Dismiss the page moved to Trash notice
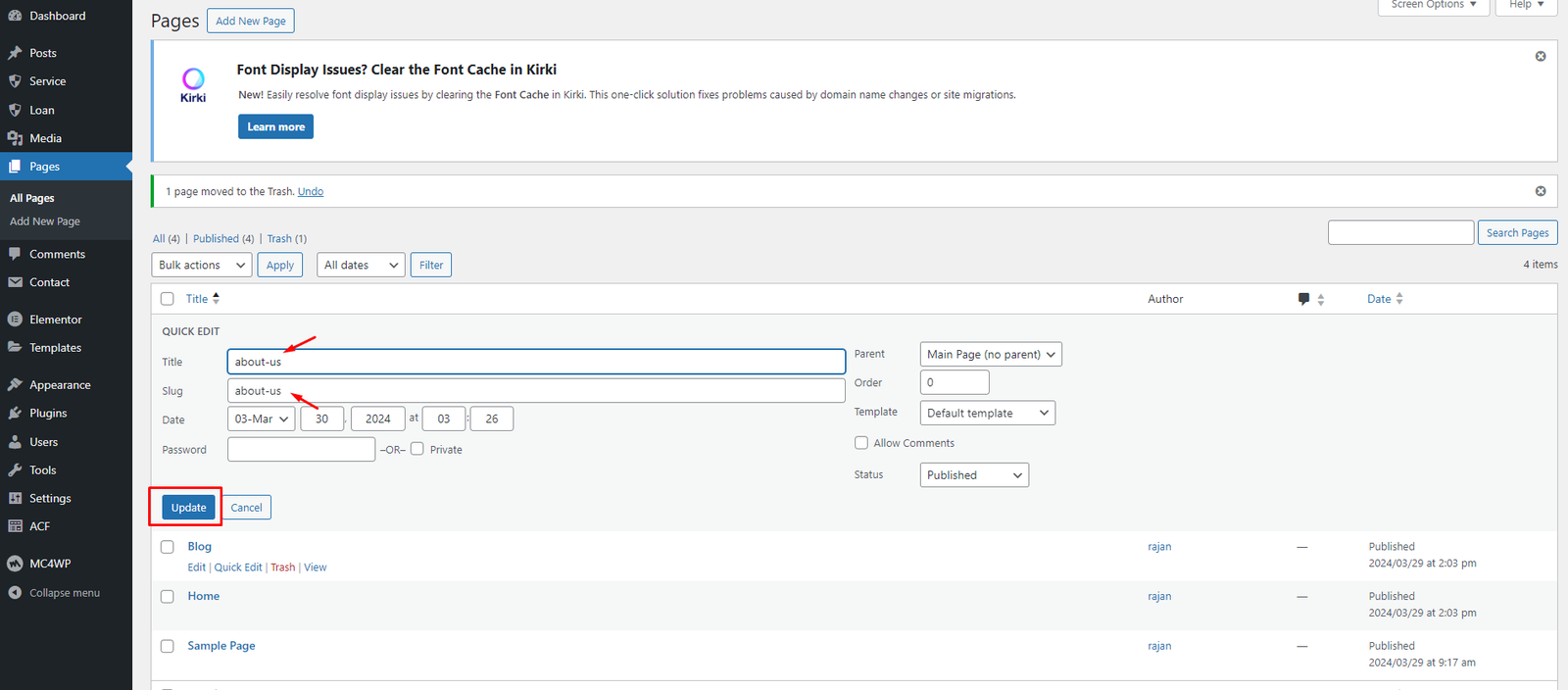1568x690 pixels. [x=1540, y=191]
